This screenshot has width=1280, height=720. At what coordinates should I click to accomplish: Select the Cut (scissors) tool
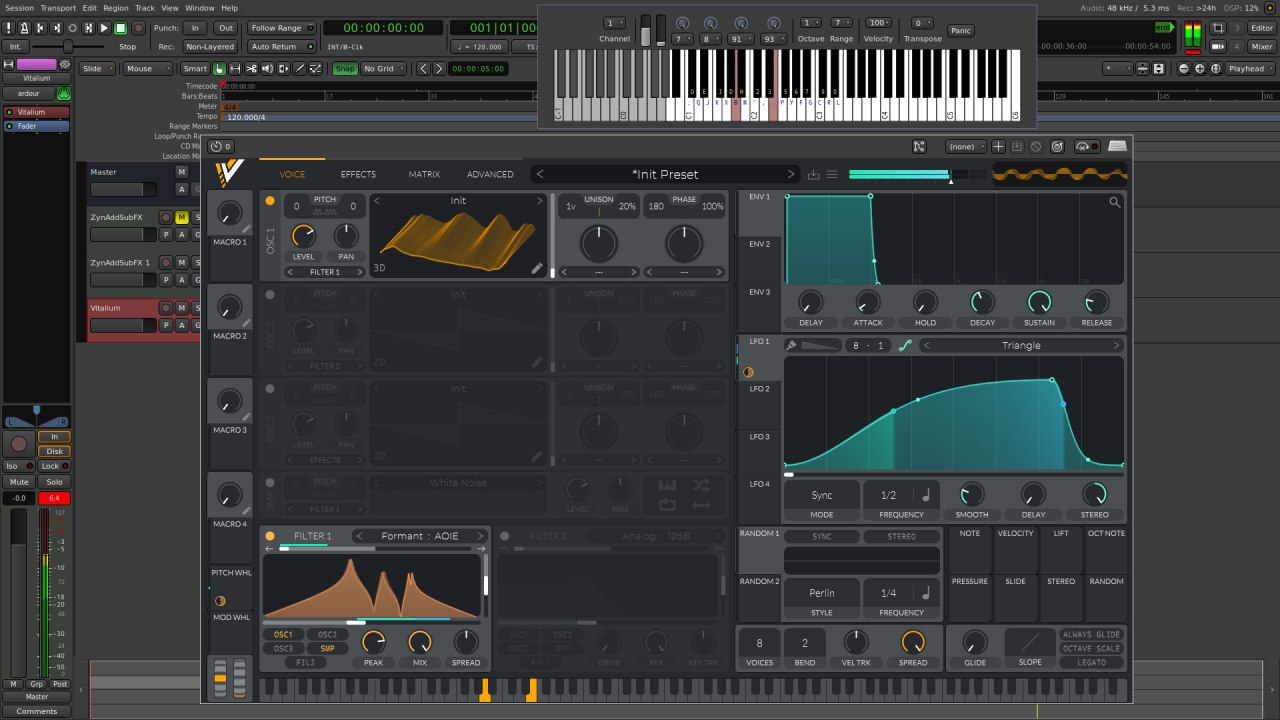point(251,69)
